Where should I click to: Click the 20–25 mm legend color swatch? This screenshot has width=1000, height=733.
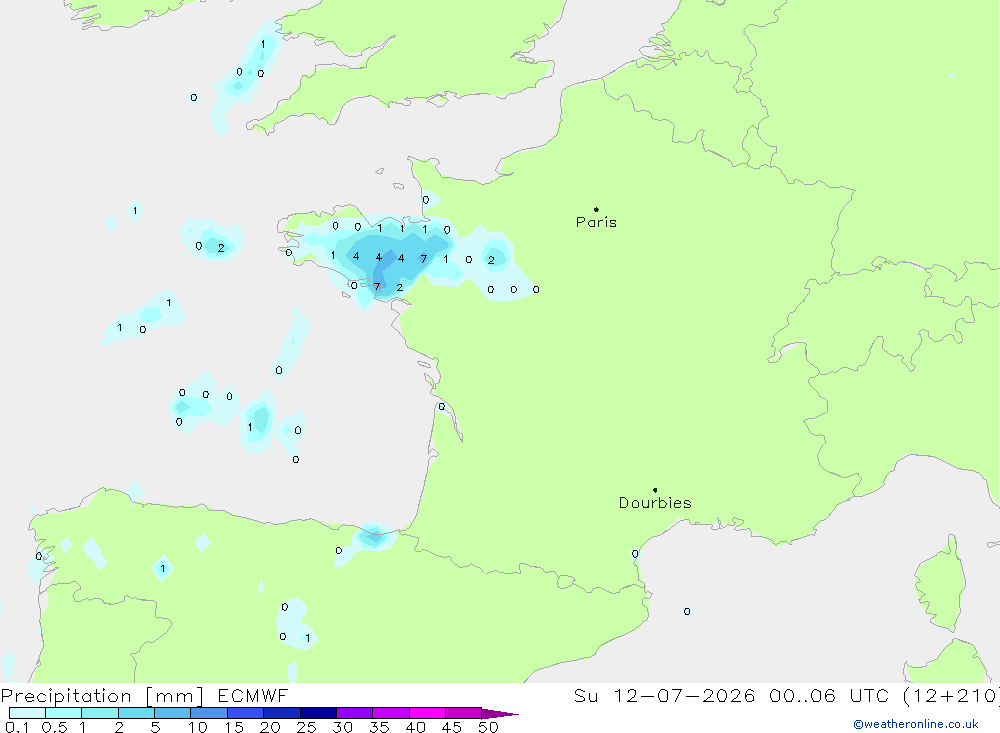pyautogui.click(x=282, y=713)
